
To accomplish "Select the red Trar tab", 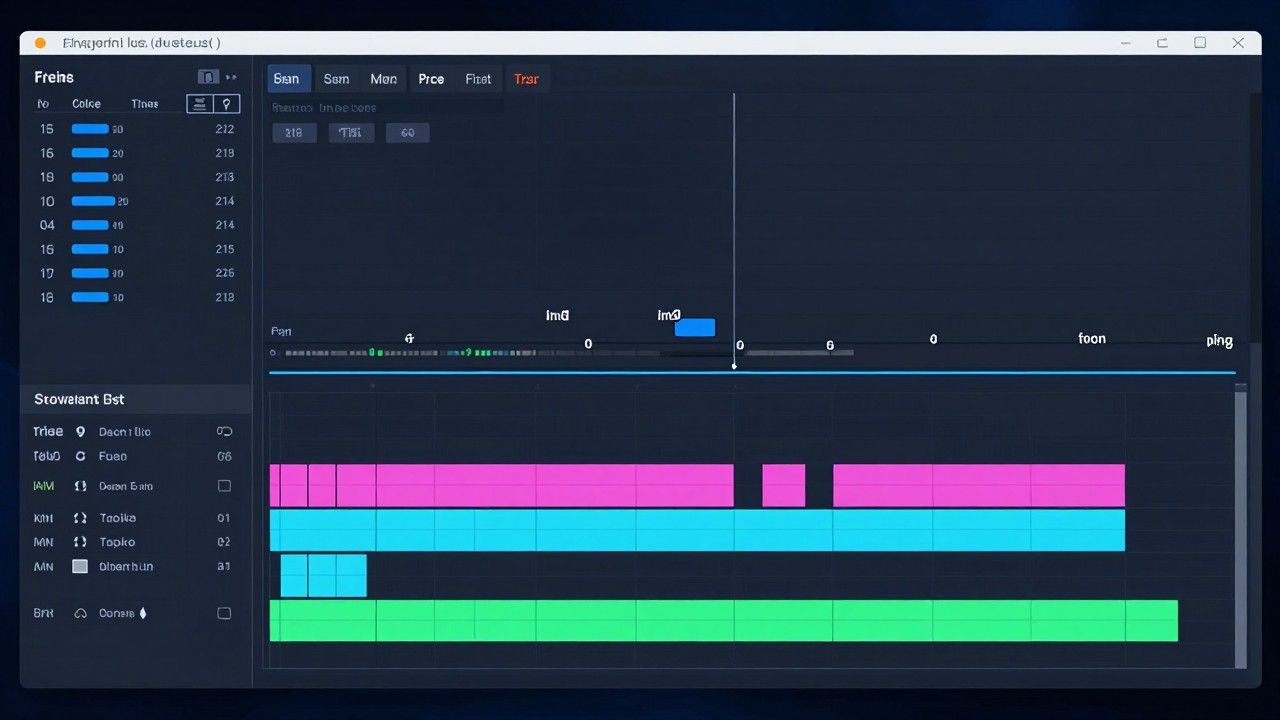I will [526, 79].
